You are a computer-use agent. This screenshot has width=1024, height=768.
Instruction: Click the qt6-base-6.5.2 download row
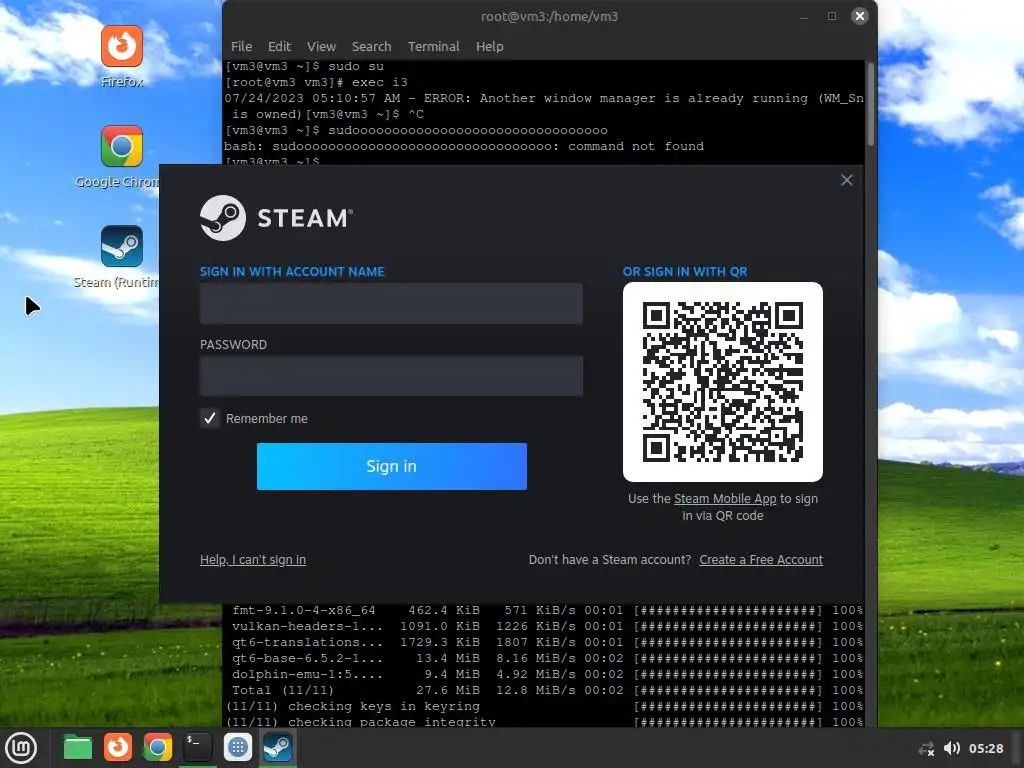pyautogui.click(x=547, y=658)
